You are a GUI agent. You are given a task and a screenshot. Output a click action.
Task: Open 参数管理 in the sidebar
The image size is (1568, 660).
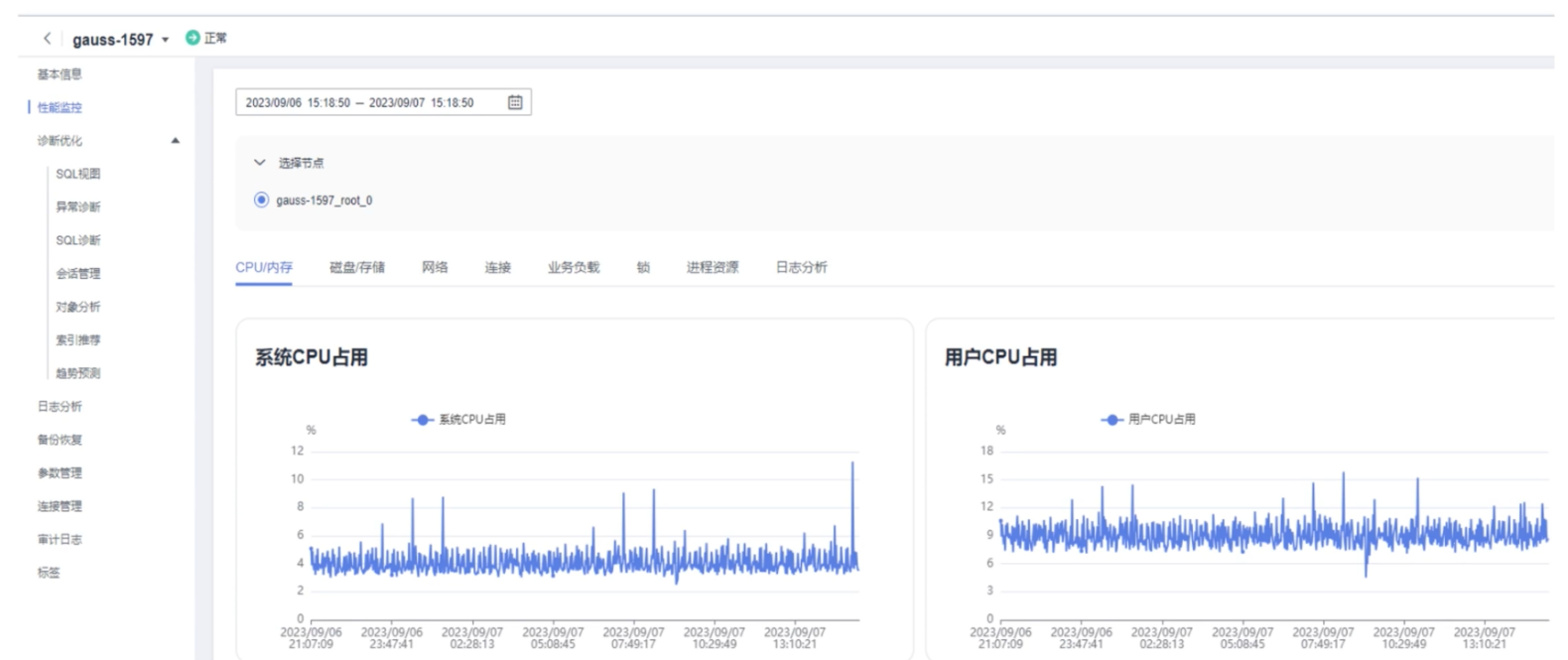pyautogui.click(x=60, y=473)
